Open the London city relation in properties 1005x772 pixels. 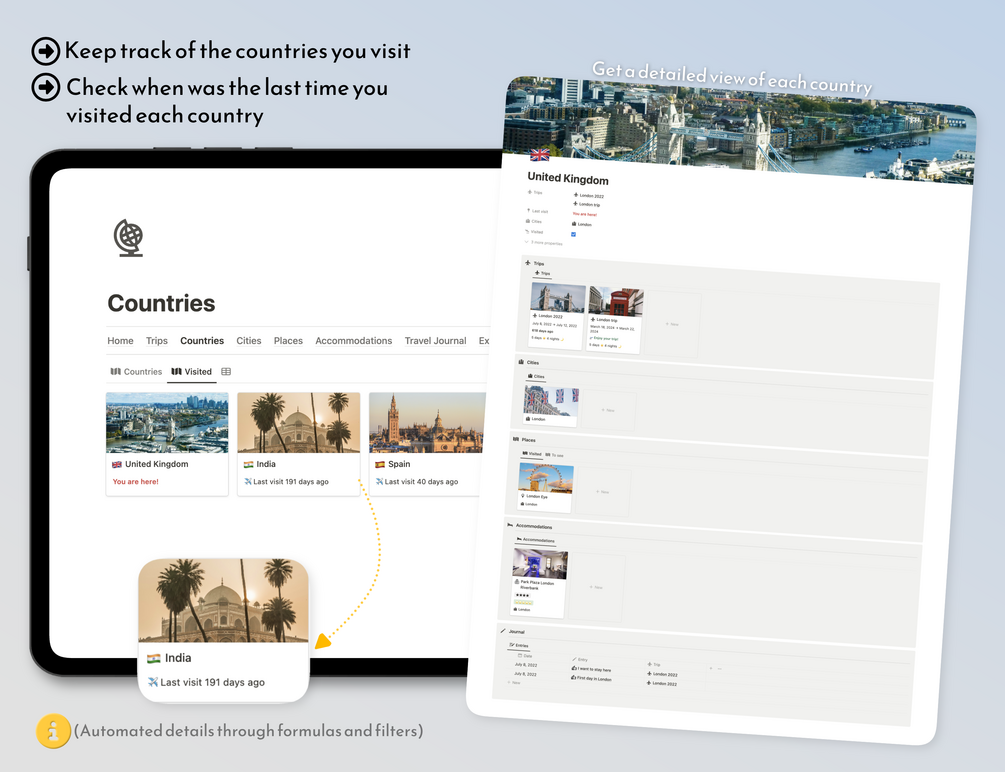click(581, 224)
